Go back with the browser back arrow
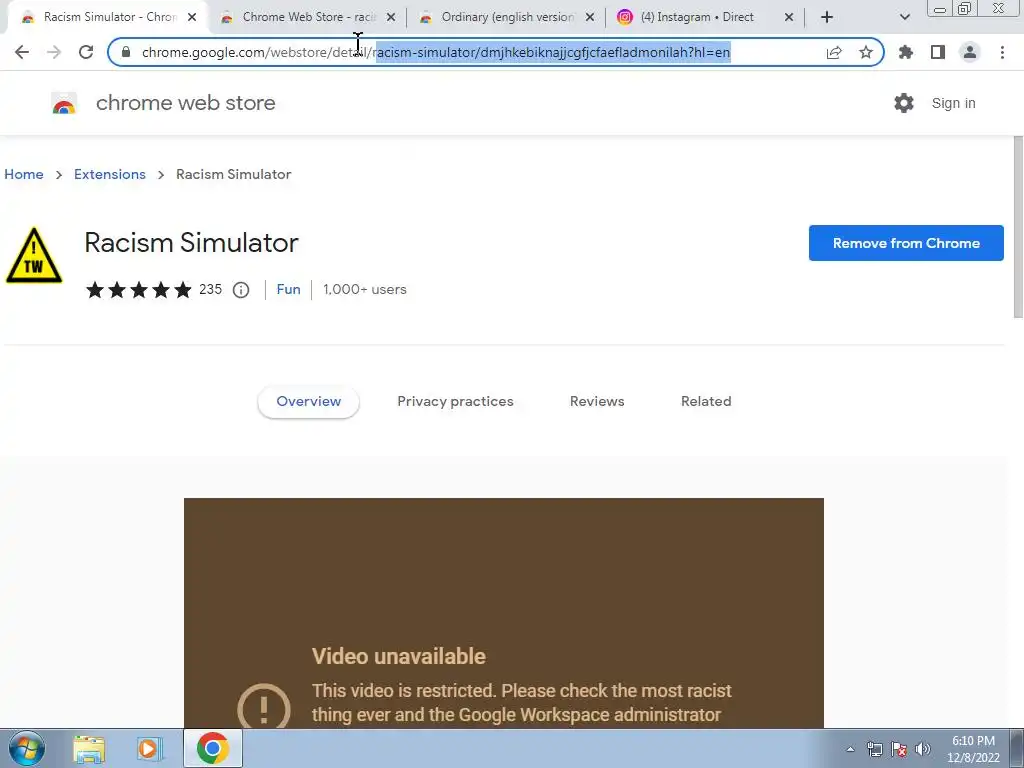 tap(22, 52)
